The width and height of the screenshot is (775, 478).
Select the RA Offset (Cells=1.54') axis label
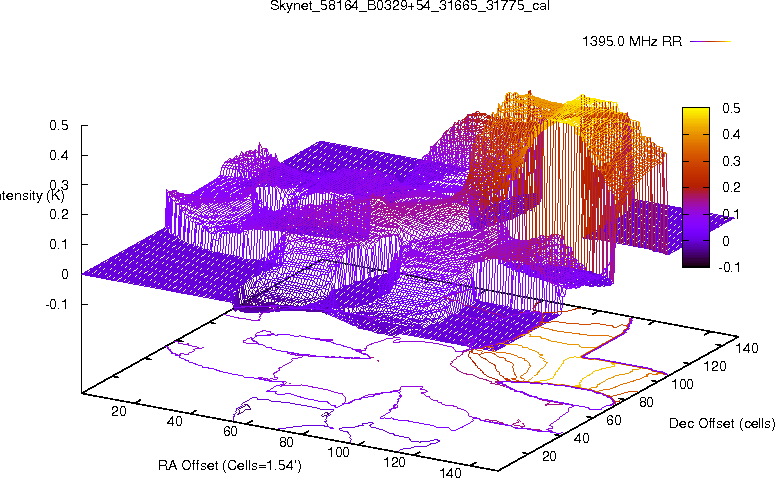click(230, 465)
